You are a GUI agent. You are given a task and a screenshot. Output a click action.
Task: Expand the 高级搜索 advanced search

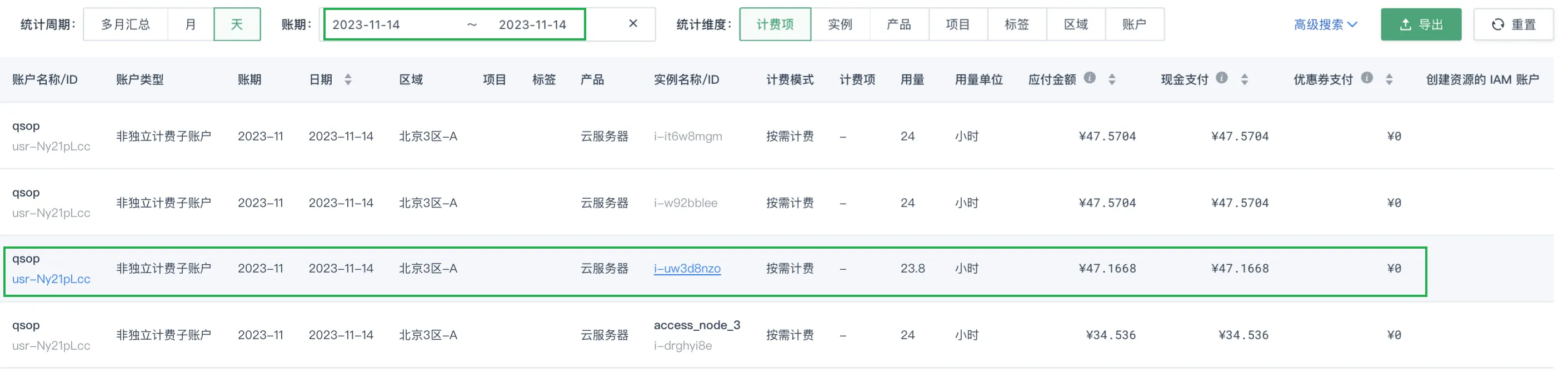click(1325, 25)
